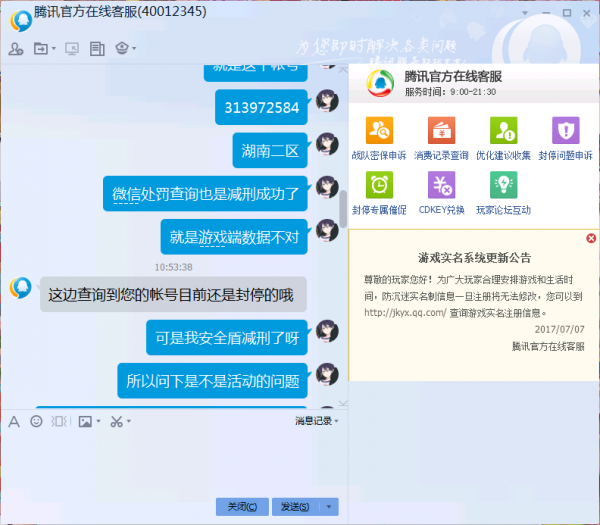
Task: Click the 这边查询到您的帐号目前还是封停的哦 message
Action: (x=173, y=295)
